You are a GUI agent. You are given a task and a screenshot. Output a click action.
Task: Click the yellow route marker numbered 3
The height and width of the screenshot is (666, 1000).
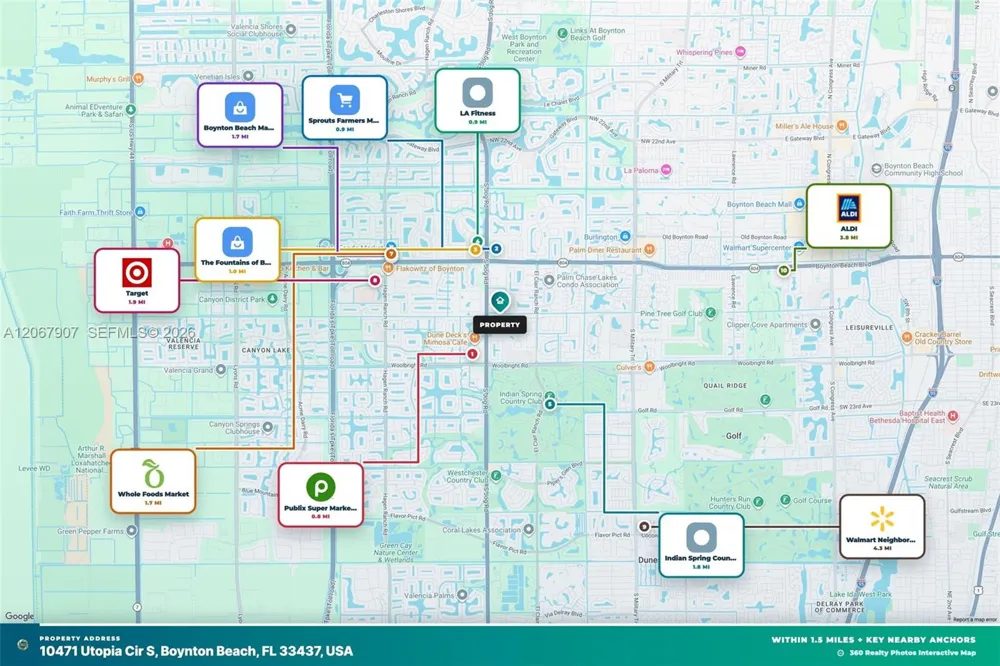(475, 249)
